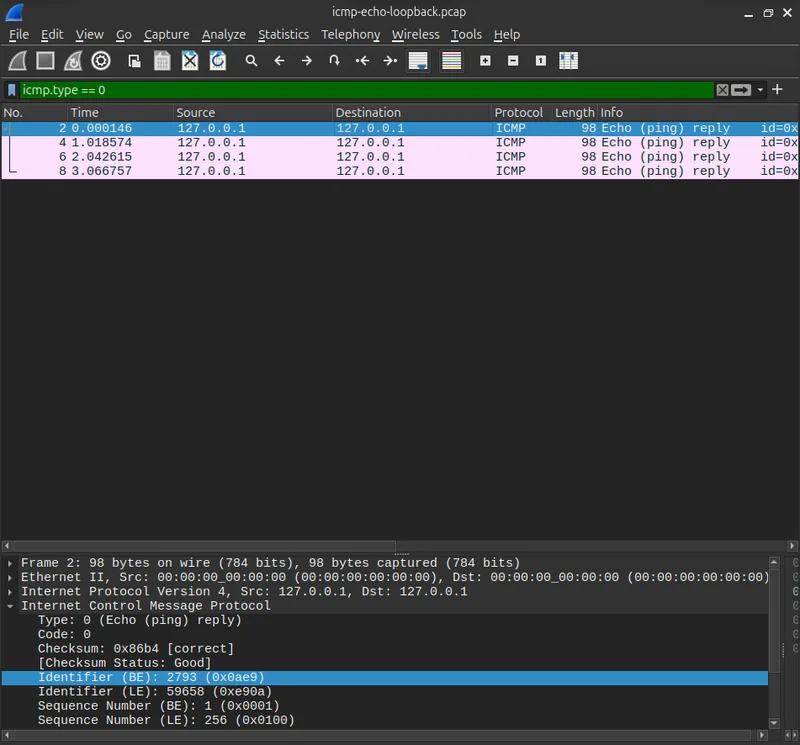Zoom out the main window text
Viewport: 800px width, 745px height.
(x=513, y=61)
